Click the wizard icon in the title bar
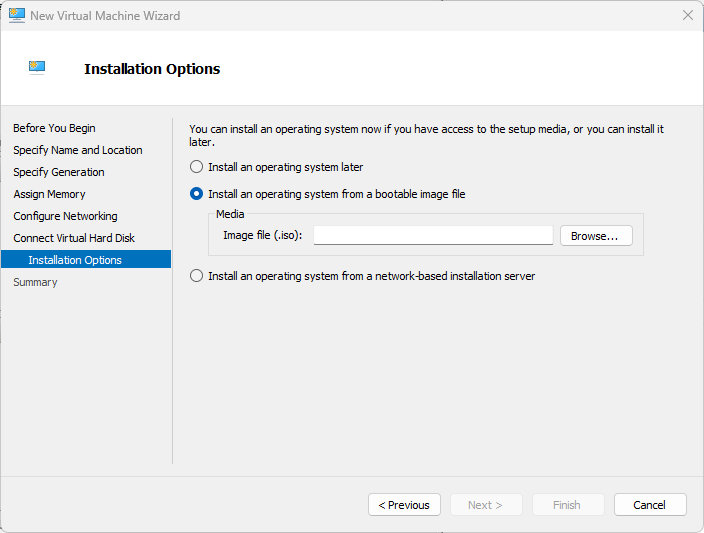This screenshot has height=533, width=704. 17,15
